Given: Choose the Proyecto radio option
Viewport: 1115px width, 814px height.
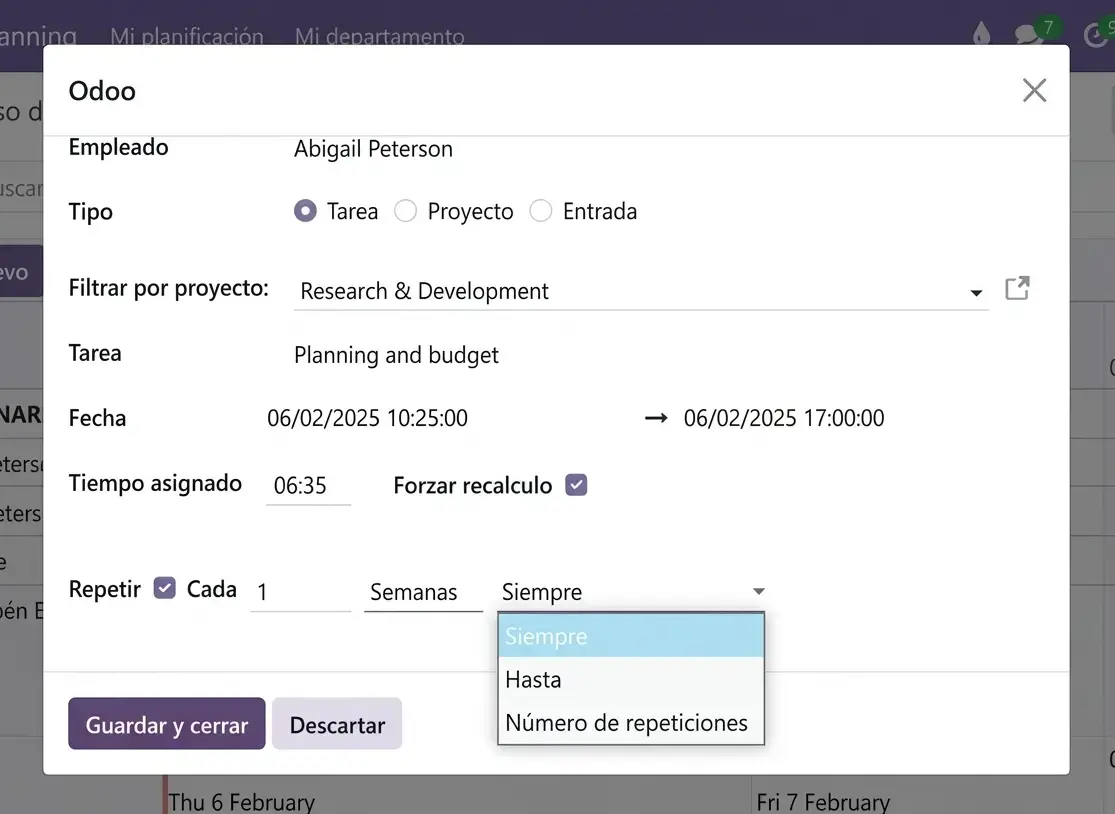Looking at the screenshot, I should pyautogui.click(x=405, y=212).
